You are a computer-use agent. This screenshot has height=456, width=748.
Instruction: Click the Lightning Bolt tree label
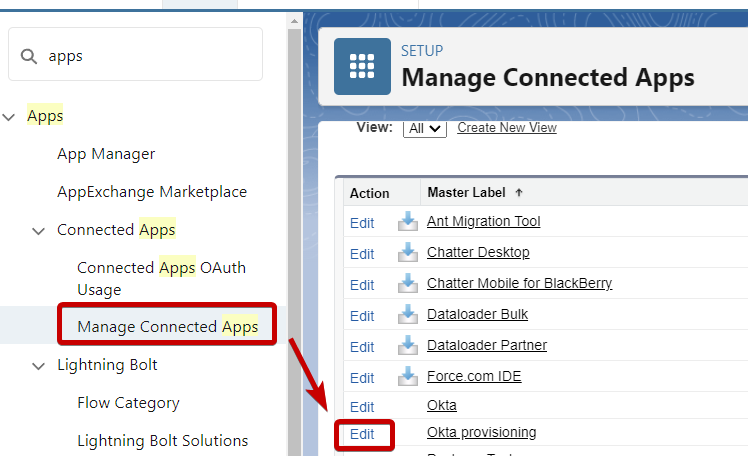tap(107, 365)
